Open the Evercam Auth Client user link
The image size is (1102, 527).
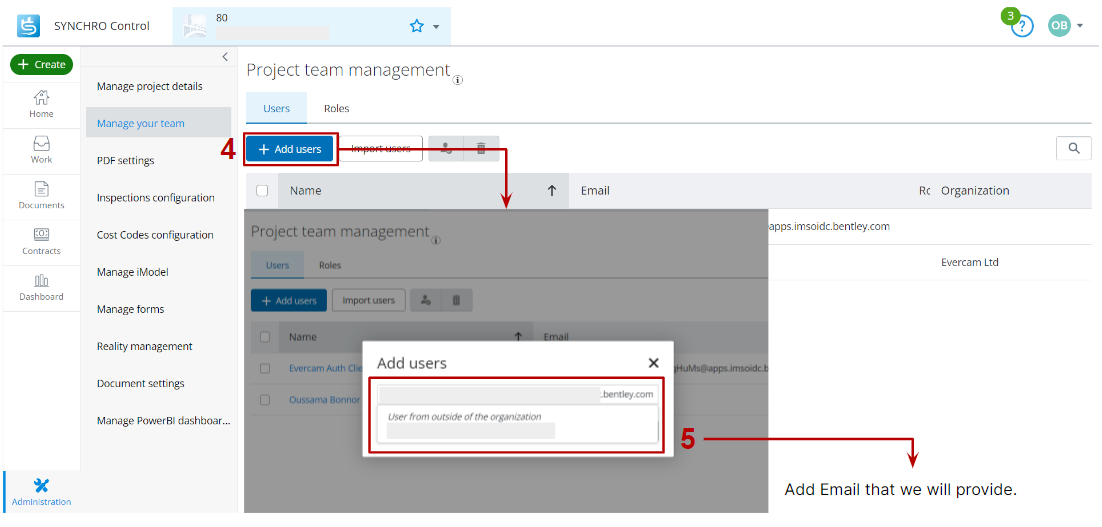325,368
